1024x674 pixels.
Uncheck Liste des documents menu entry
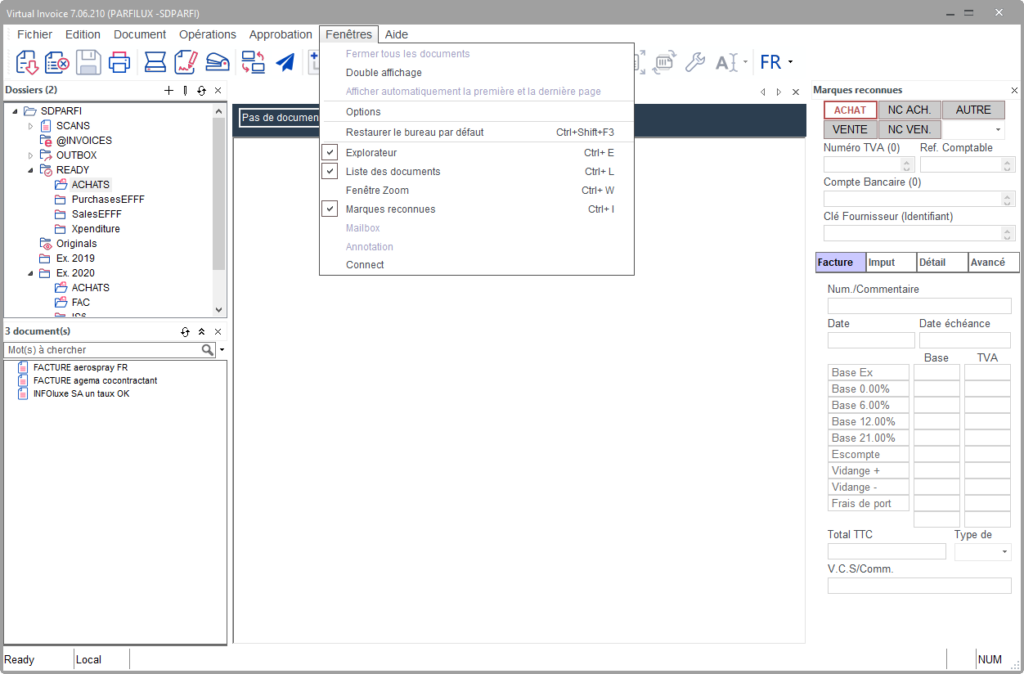pos(331,172)
